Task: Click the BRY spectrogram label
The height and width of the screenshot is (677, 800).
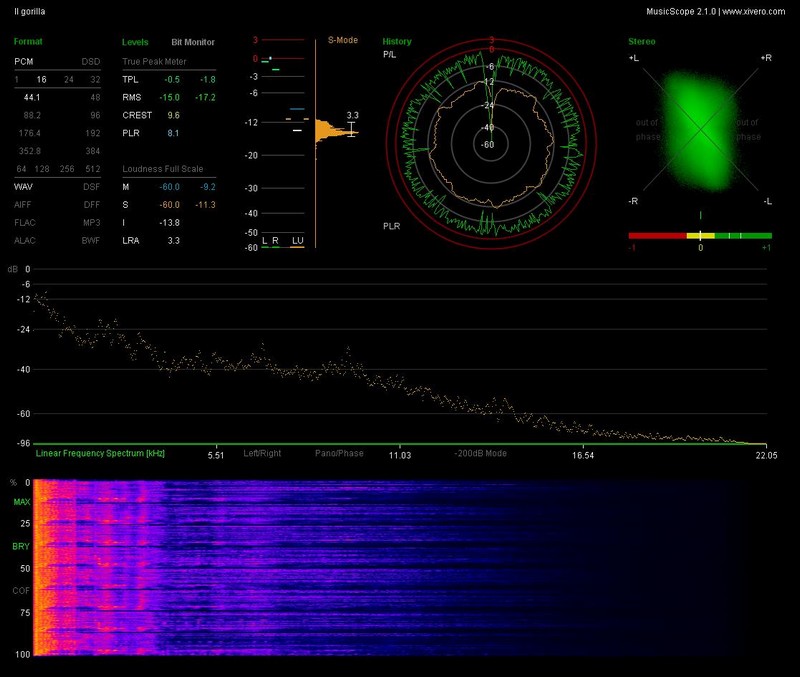Action: pyautogui.click(x=21, y=546)
